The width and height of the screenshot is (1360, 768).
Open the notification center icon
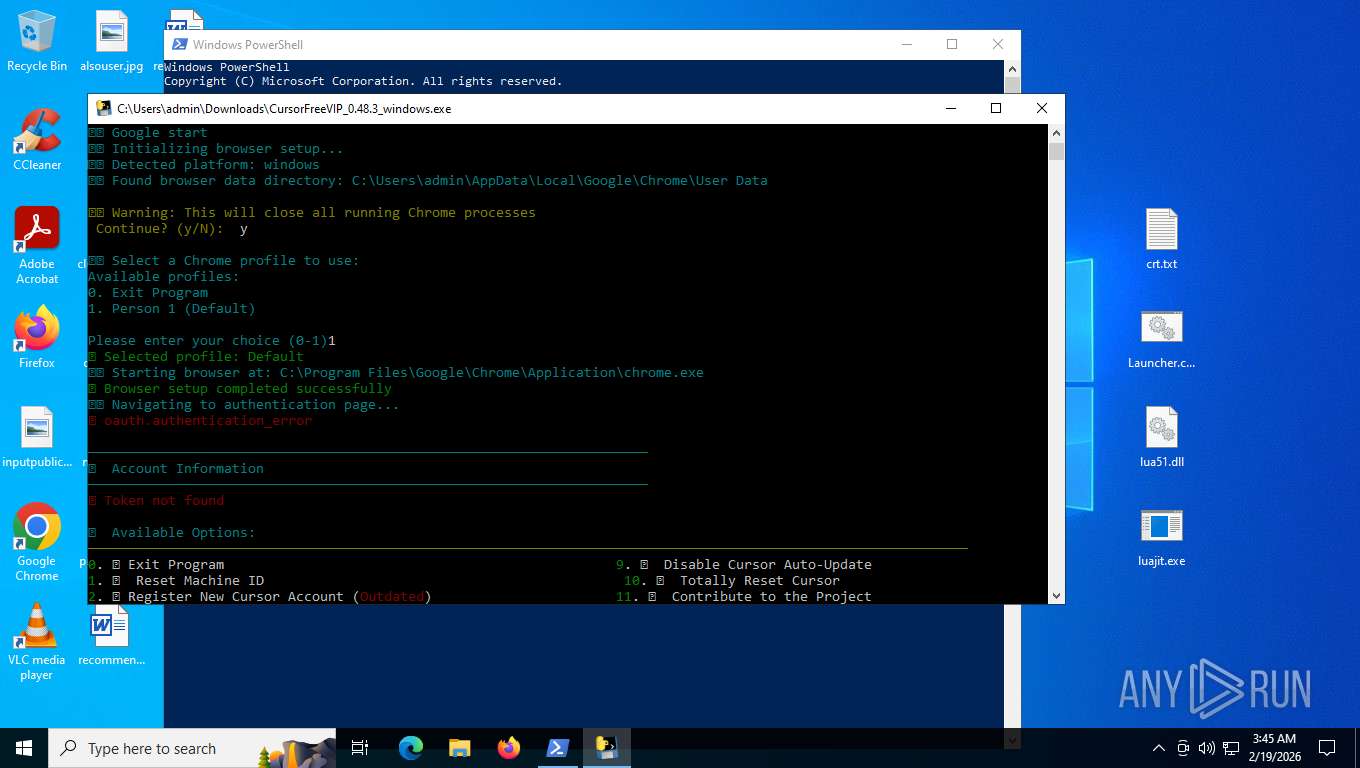pyautogui.click(x=1327, y=748)
